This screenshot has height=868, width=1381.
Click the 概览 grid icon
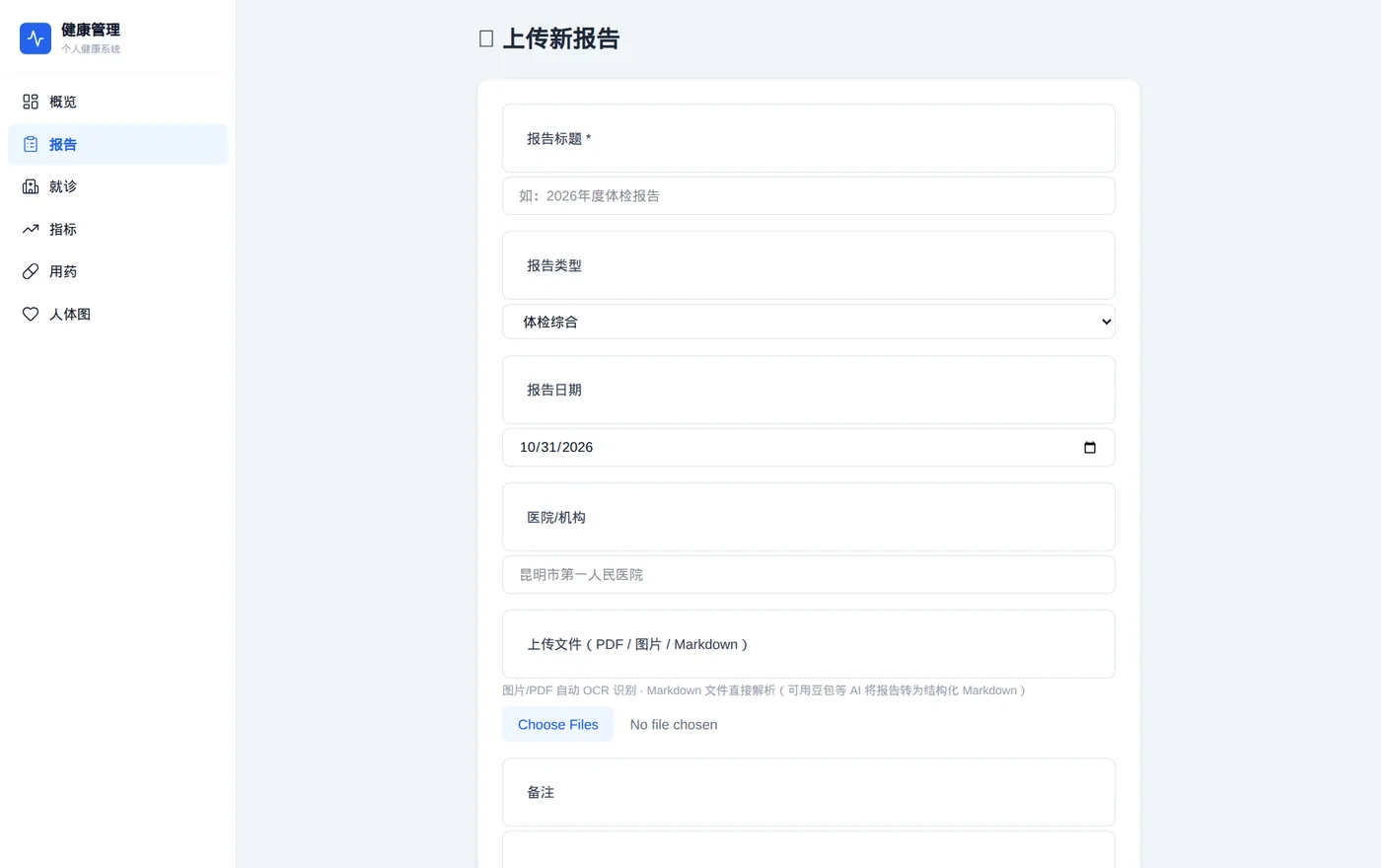[31, 102]
